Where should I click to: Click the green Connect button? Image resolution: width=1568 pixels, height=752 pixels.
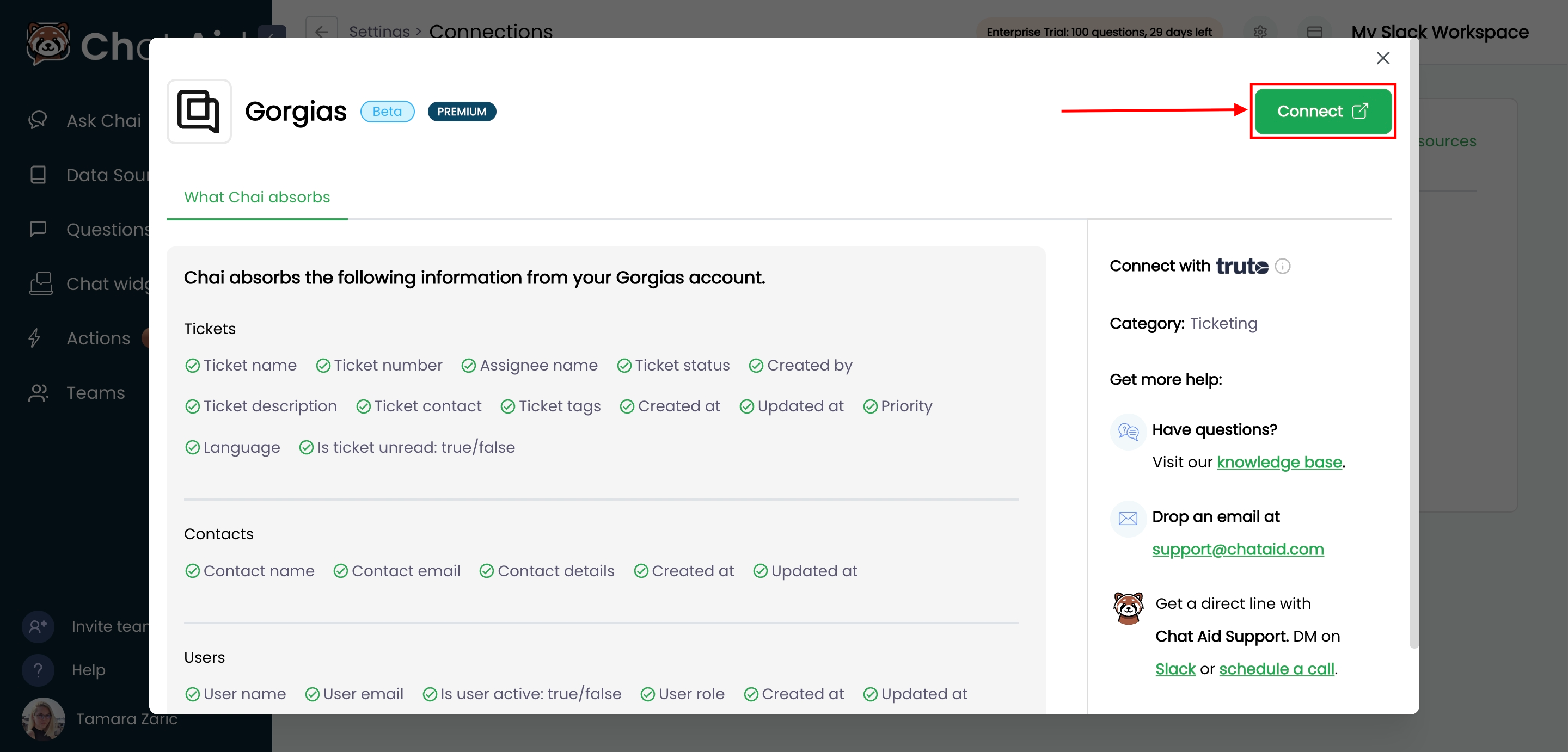point(1322,112)
